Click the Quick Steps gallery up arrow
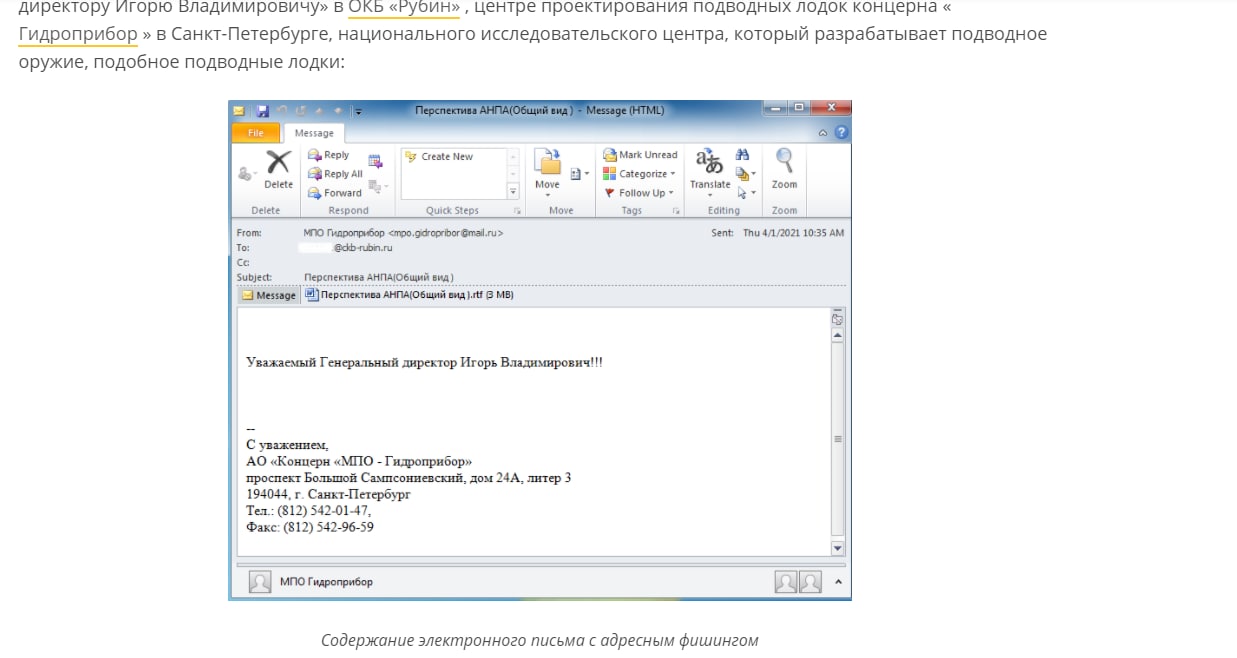 tap(513, 157)
